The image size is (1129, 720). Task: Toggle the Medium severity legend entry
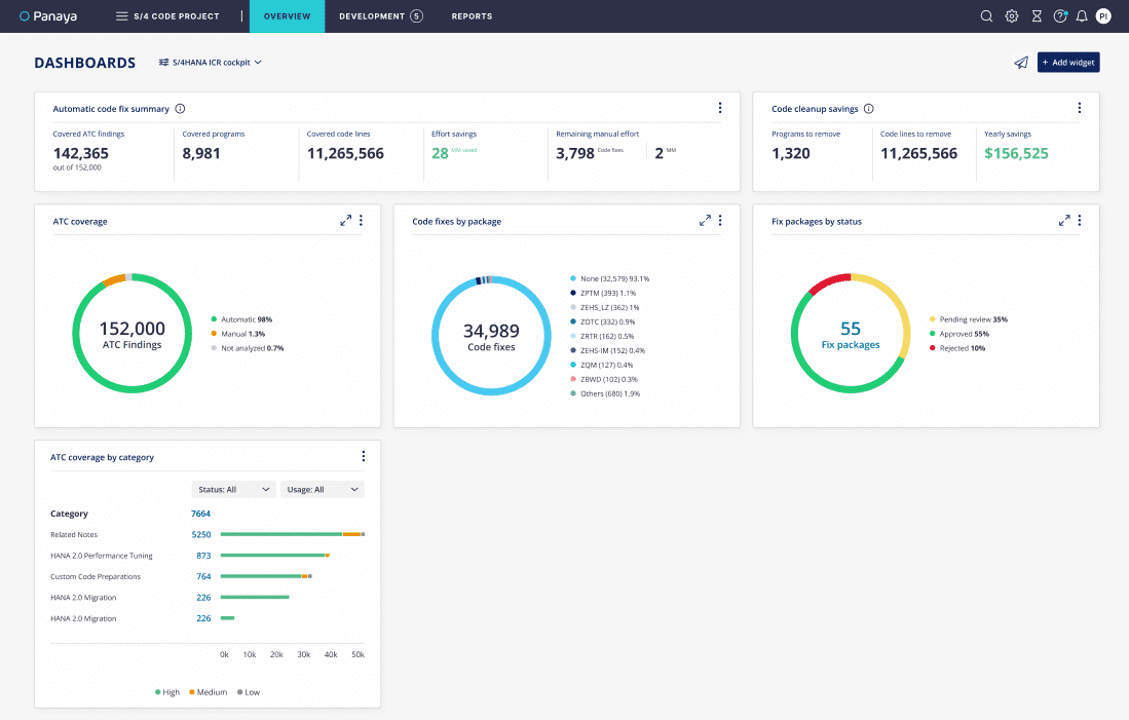click(x=208, y=692)
